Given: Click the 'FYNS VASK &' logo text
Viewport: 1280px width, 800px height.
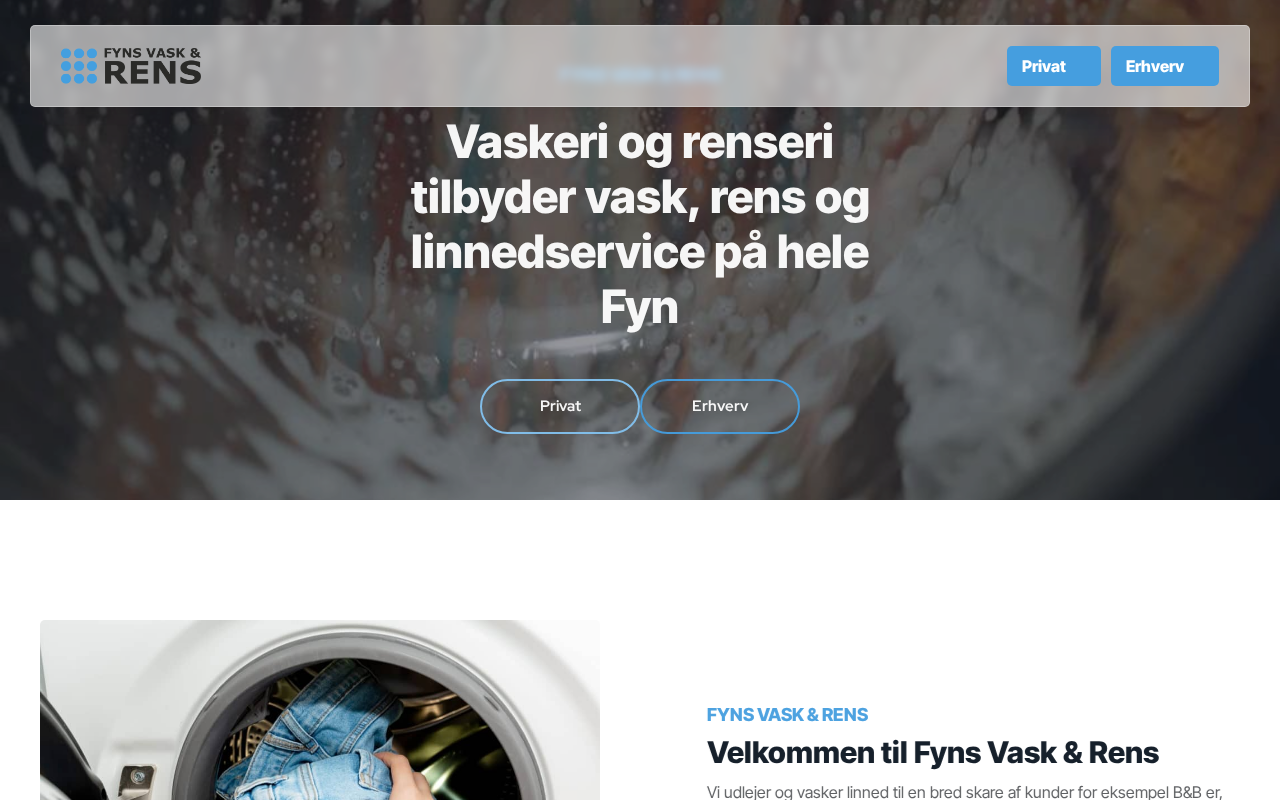Looking at the screenshot, I should (152, 53).
